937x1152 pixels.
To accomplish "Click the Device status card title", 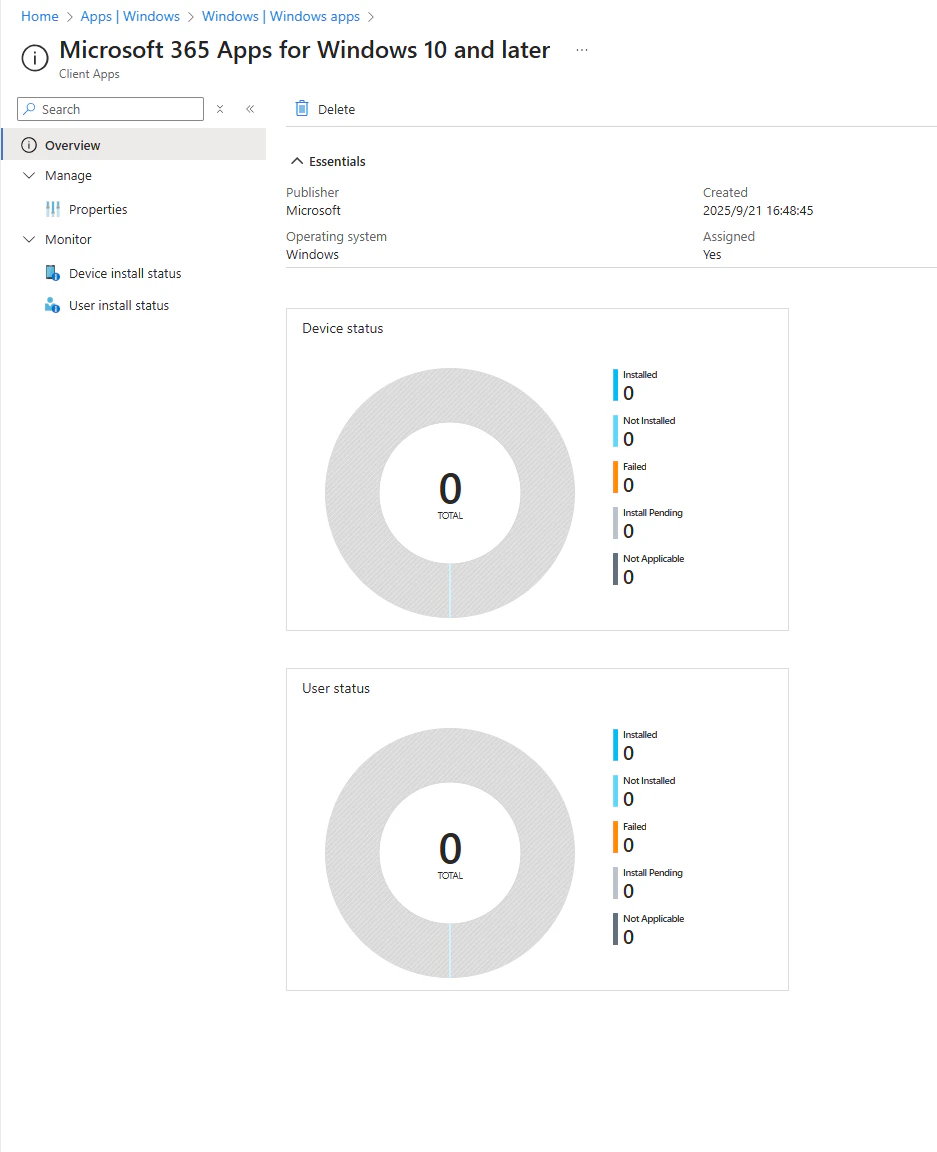I will (342, 328).
